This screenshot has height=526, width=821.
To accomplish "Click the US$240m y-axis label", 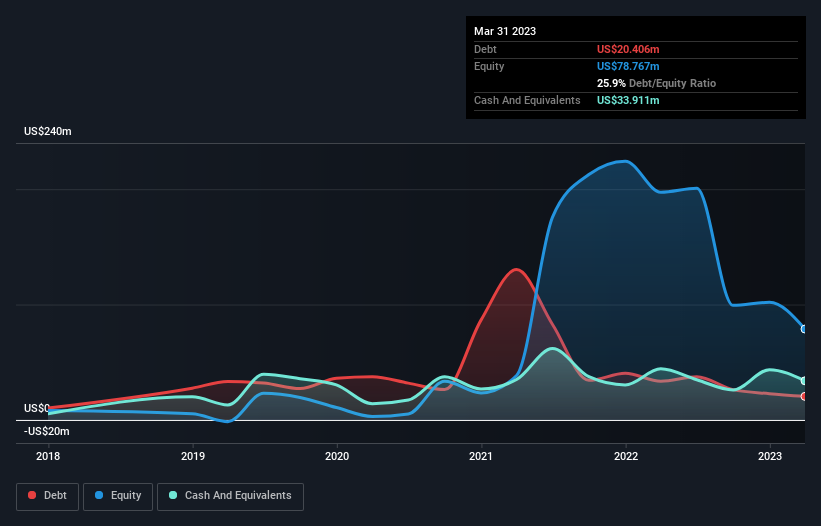I will (x=48, y=131).
